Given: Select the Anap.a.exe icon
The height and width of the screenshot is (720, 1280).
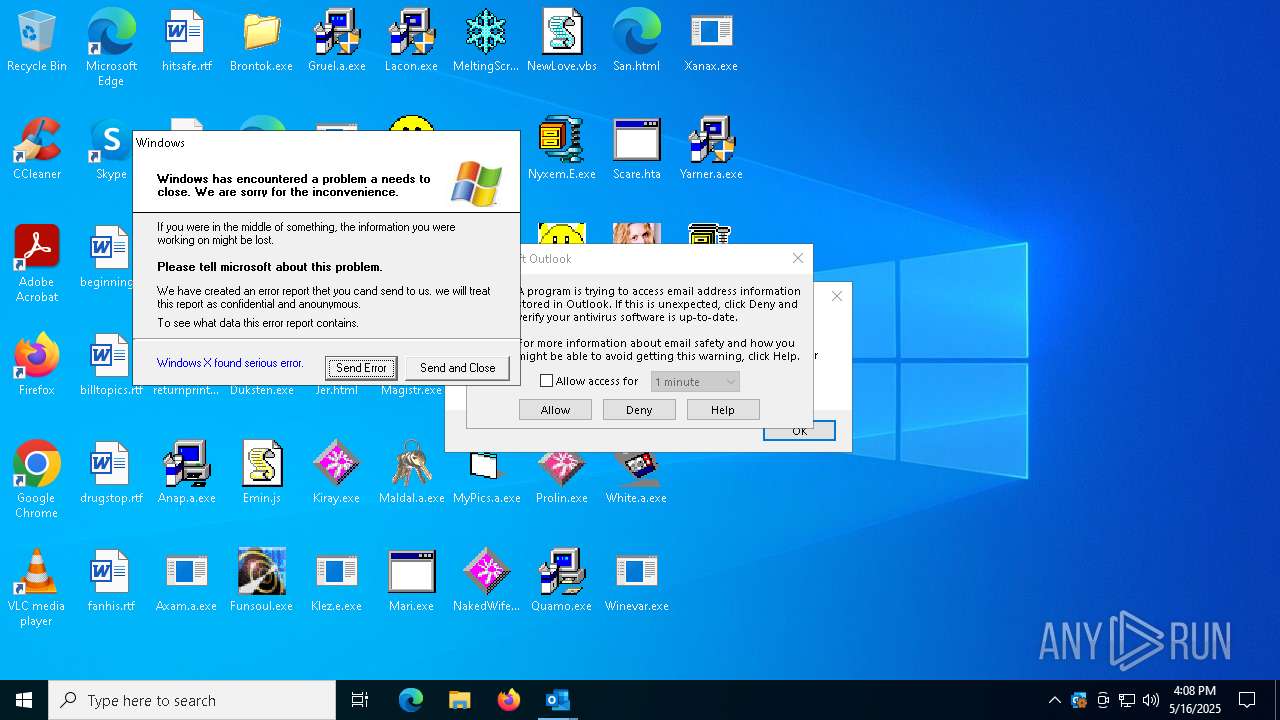Looking at the screenshot, I should coord(187,473).
